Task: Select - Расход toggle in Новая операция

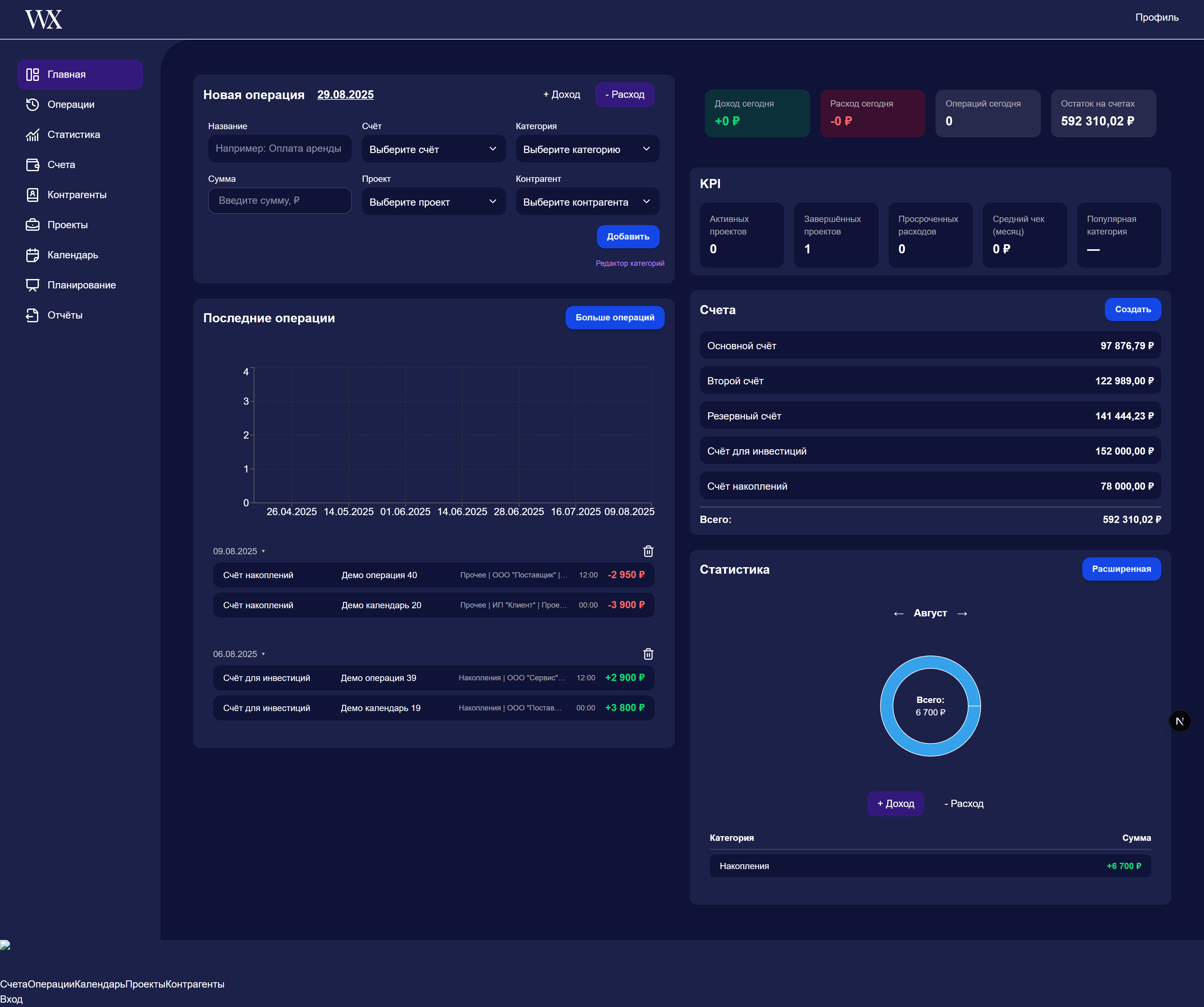Action: click(624, 95)
